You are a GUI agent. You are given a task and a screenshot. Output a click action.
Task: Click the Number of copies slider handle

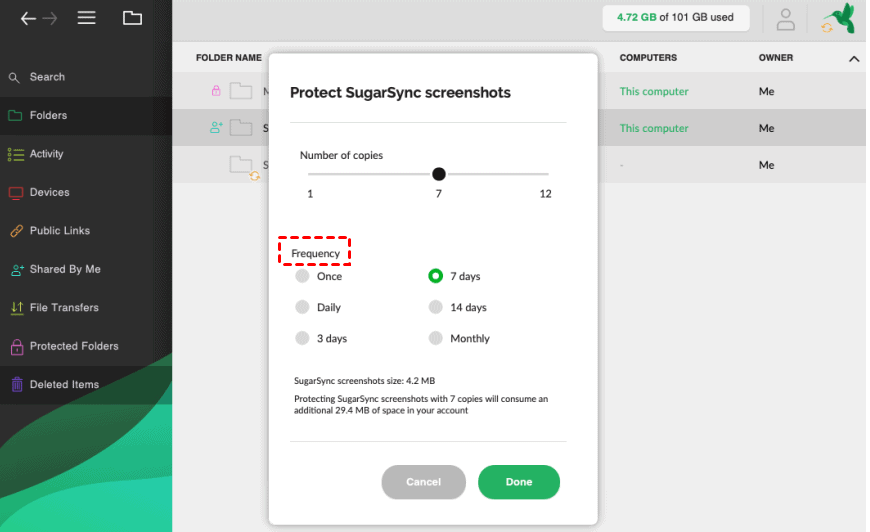pyautogui.click(x=439, y=174)
